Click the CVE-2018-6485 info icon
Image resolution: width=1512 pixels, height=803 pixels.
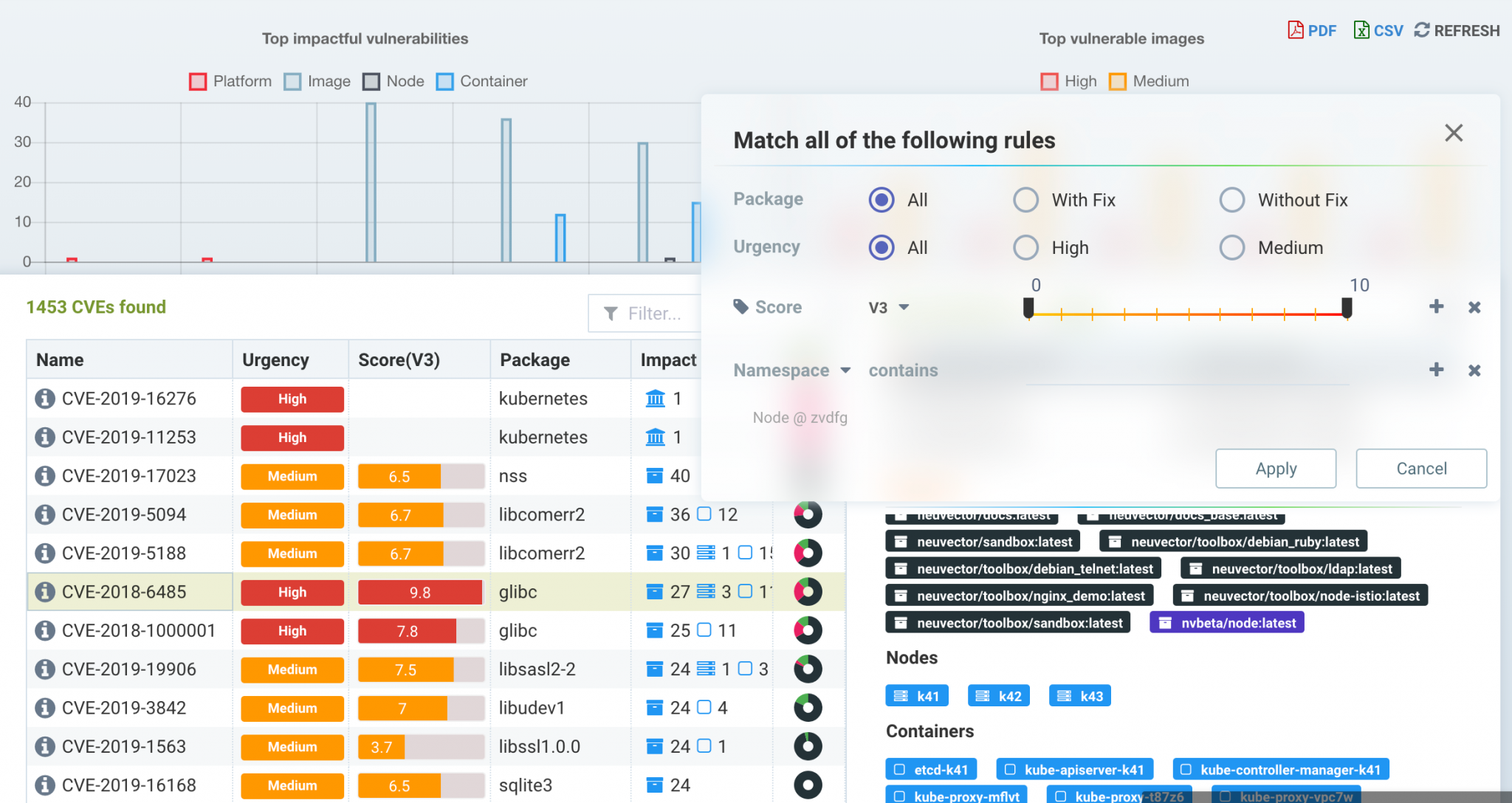click(44, 592)
